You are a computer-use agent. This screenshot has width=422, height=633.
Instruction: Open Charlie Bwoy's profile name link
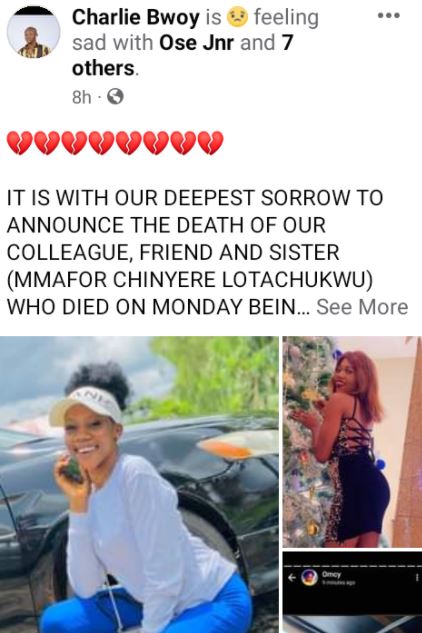pos(136,18)
